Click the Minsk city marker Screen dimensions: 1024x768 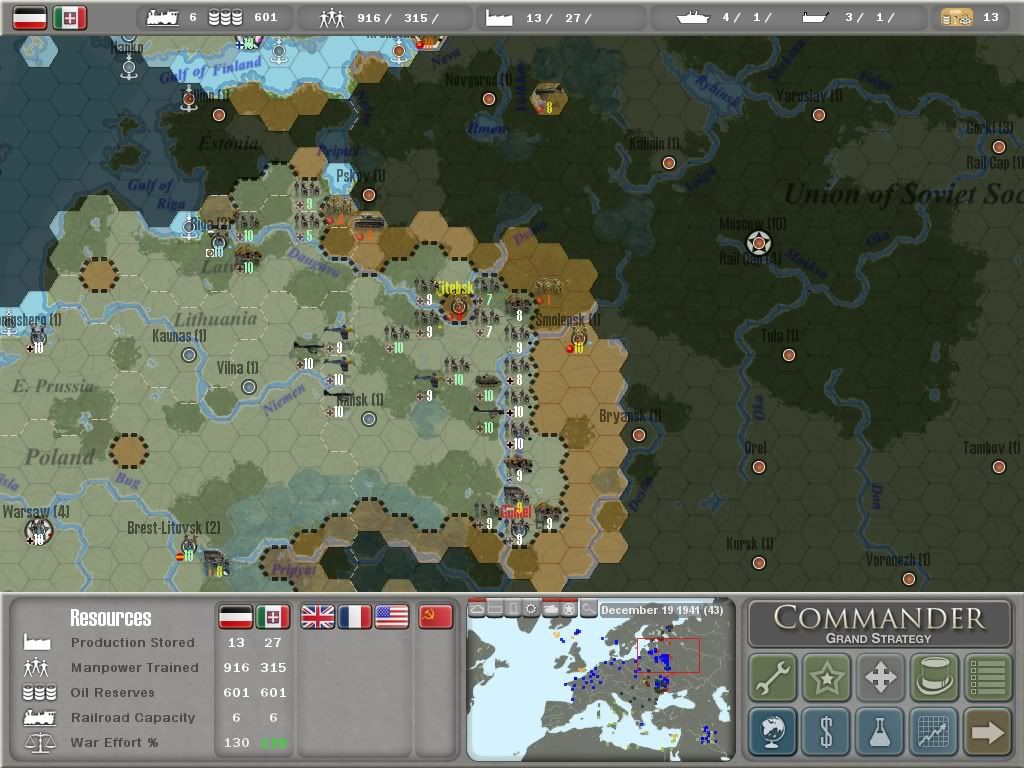(369, 419)
